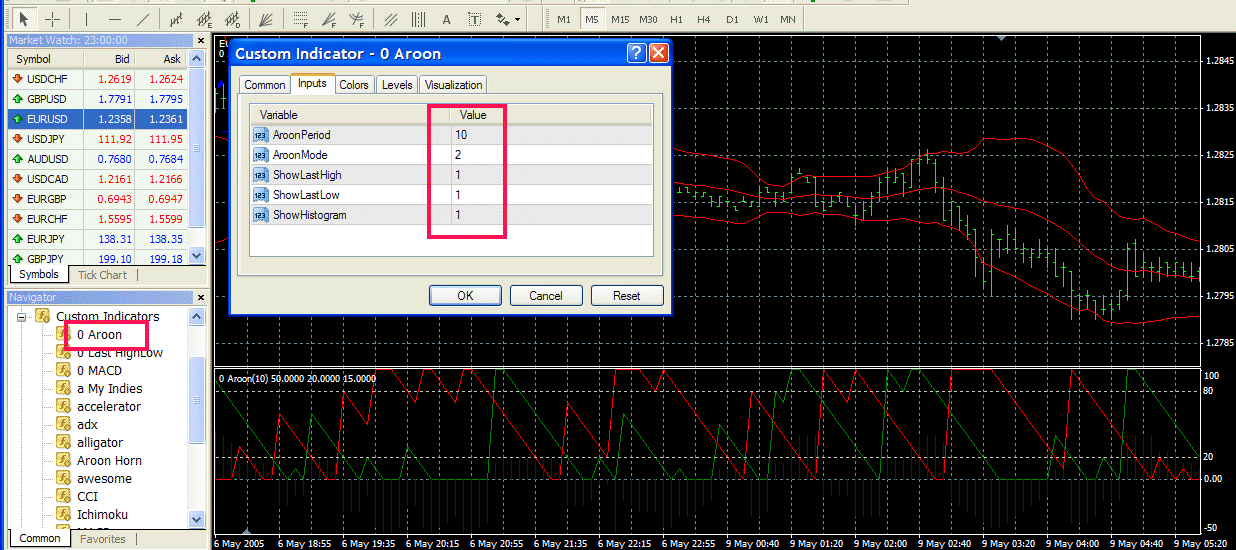This screenshot has height=550, width=1236.
Task: Set chart timeframe to H1
Action: pos(677,19)
